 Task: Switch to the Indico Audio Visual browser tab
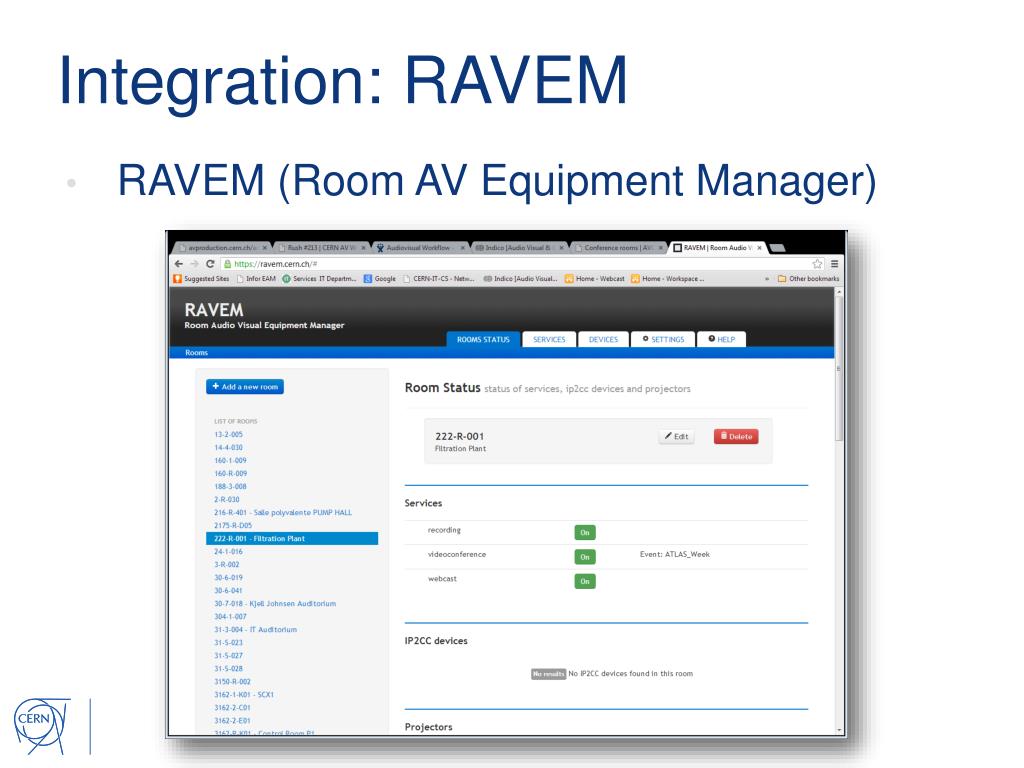(x=517, y=248)
